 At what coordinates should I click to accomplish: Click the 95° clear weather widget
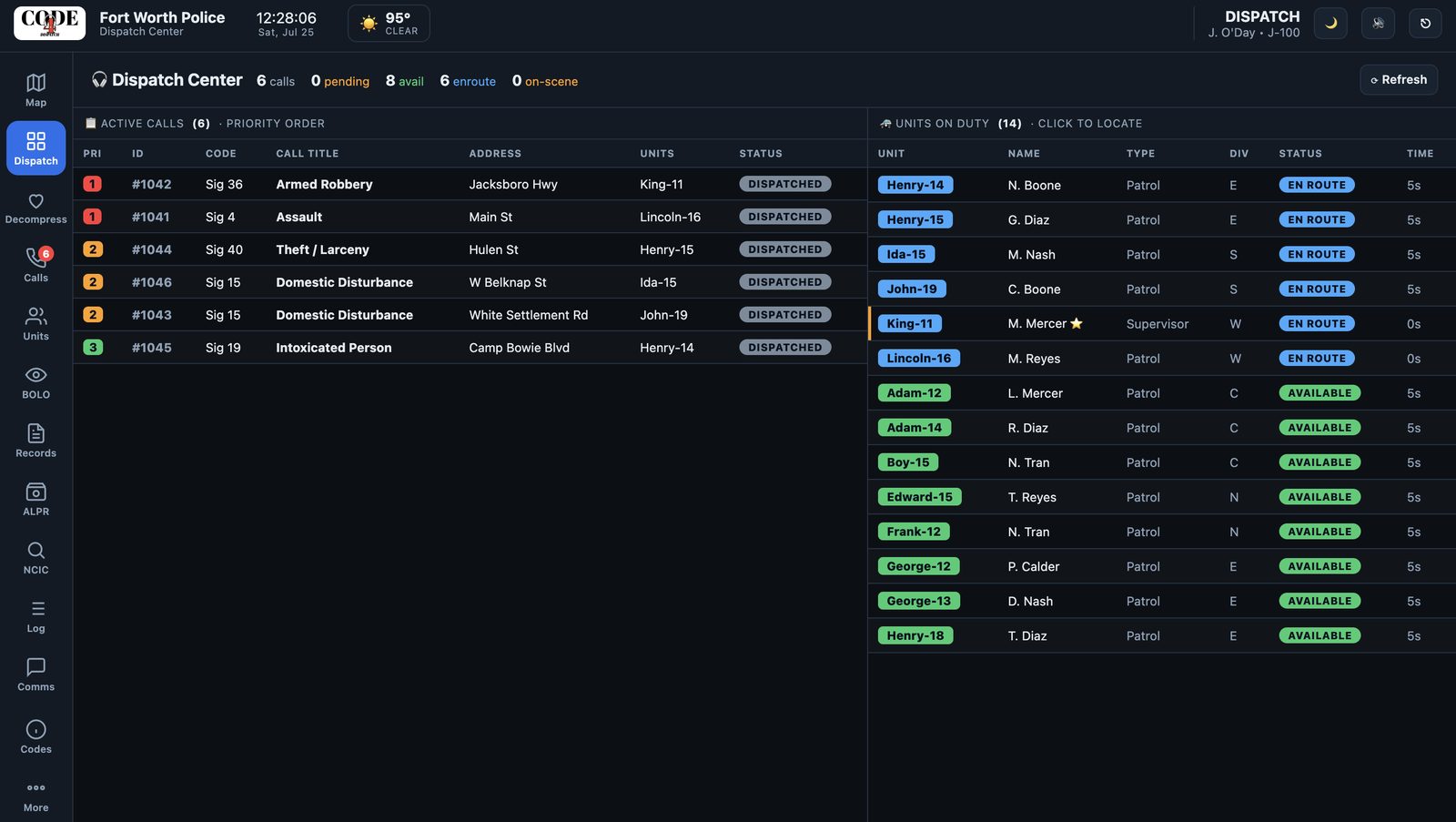pyautogui.click(x=389, y=24)
